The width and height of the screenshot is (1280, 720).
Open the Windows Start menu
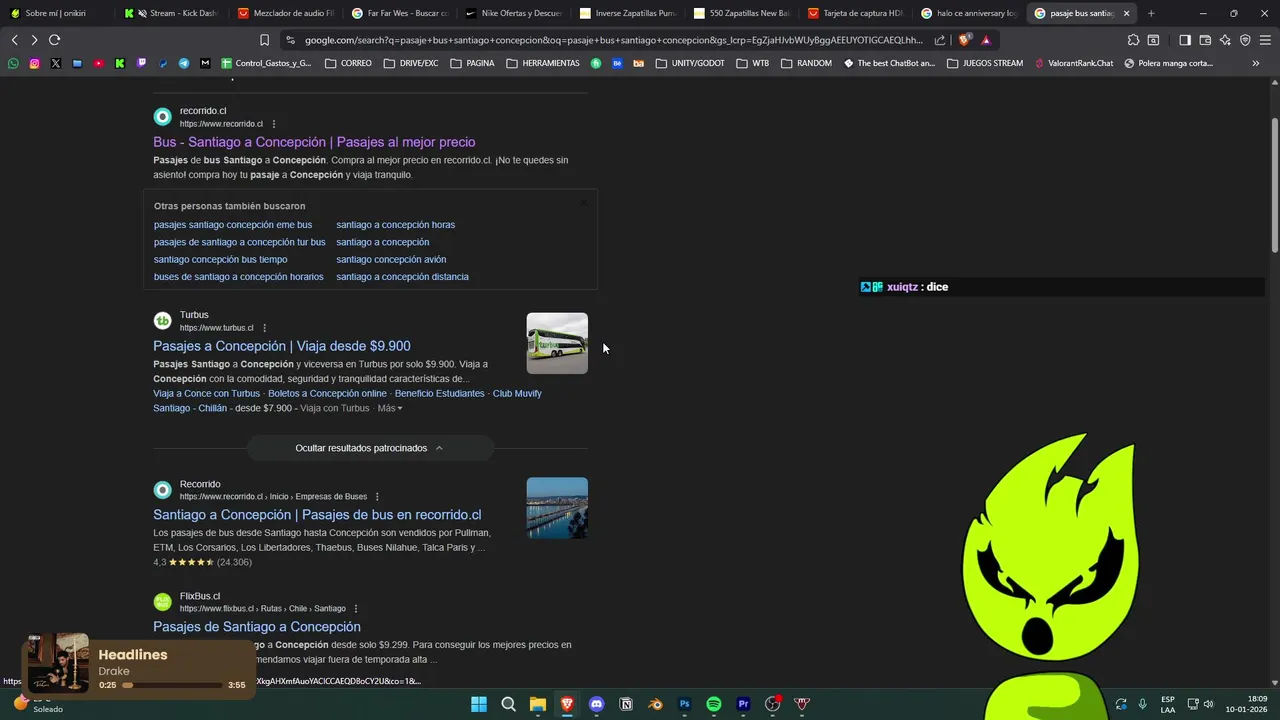[x=479, y=704]
